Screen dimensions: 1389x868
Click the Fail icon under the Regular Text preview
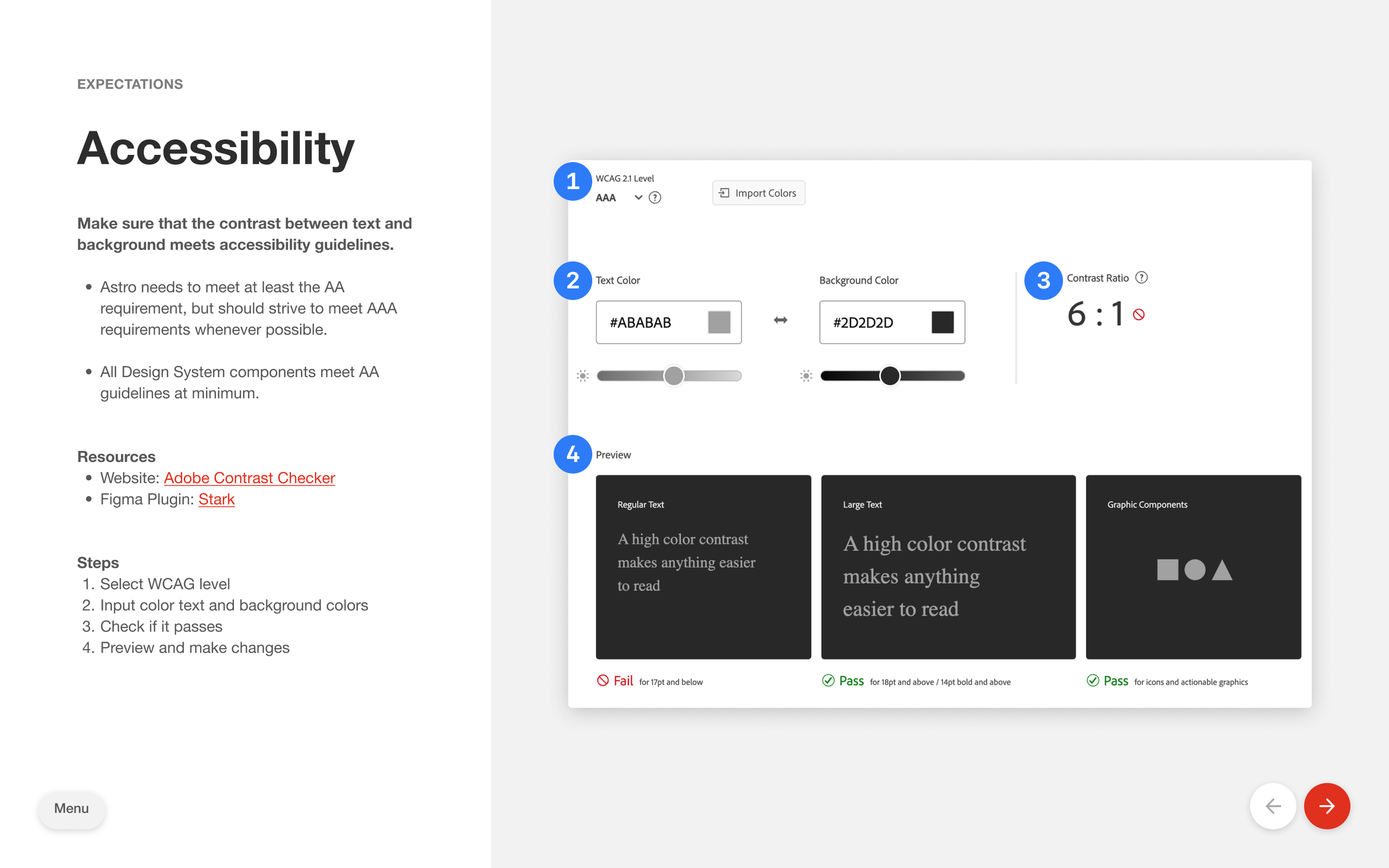click(x=603, y=680)
